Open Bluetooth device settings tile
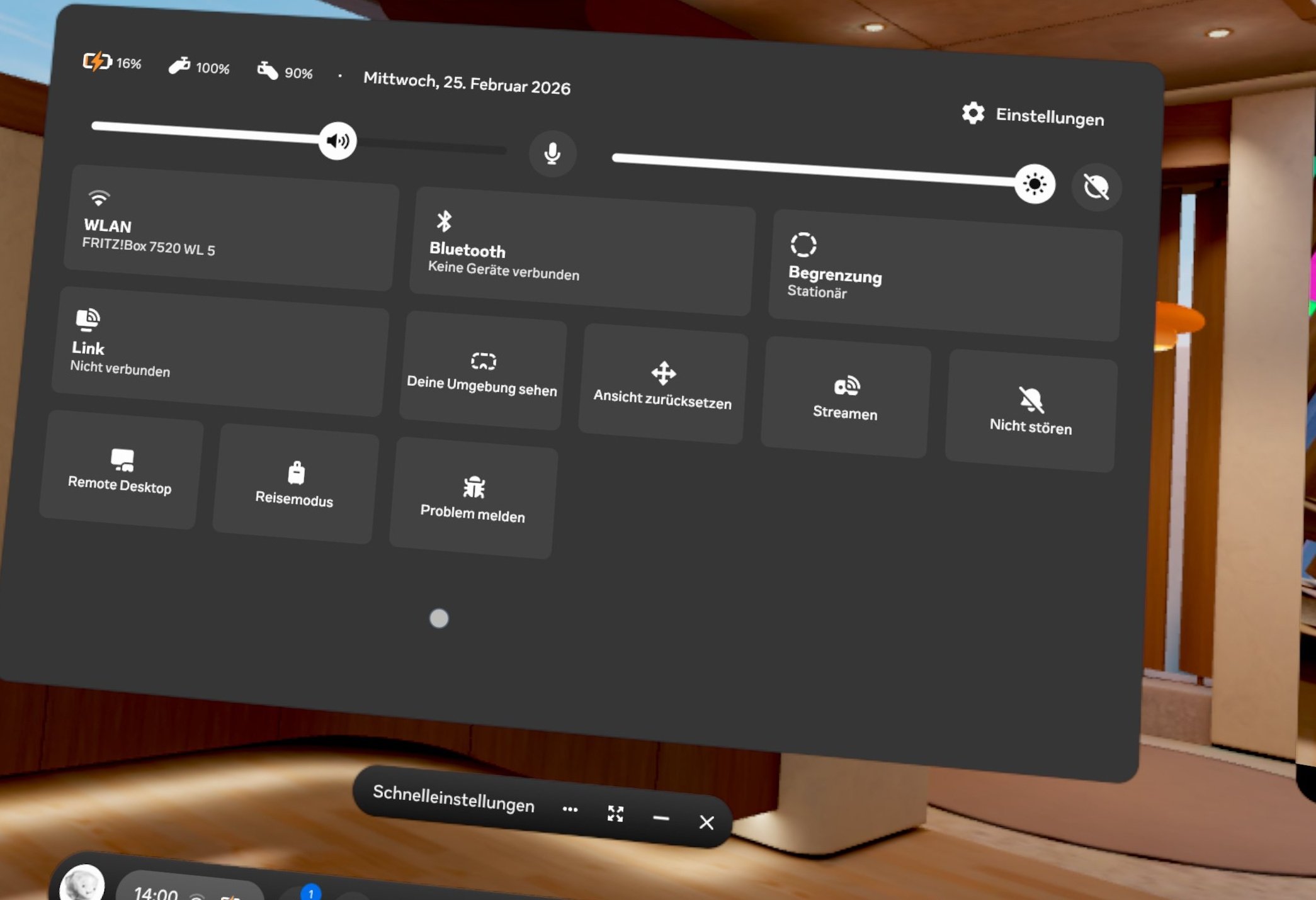 tap(582, 252)
